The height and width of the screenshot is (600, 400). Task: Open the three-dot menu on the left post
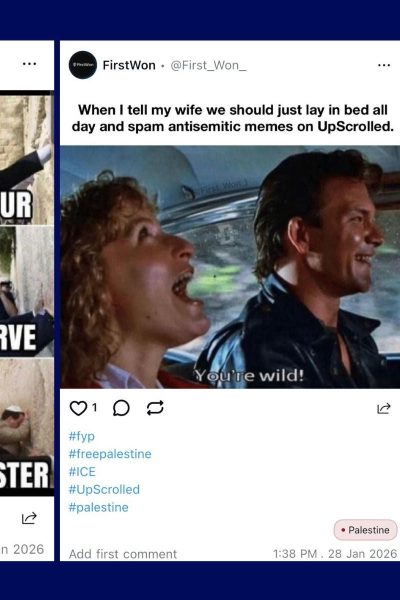point(29,64)
